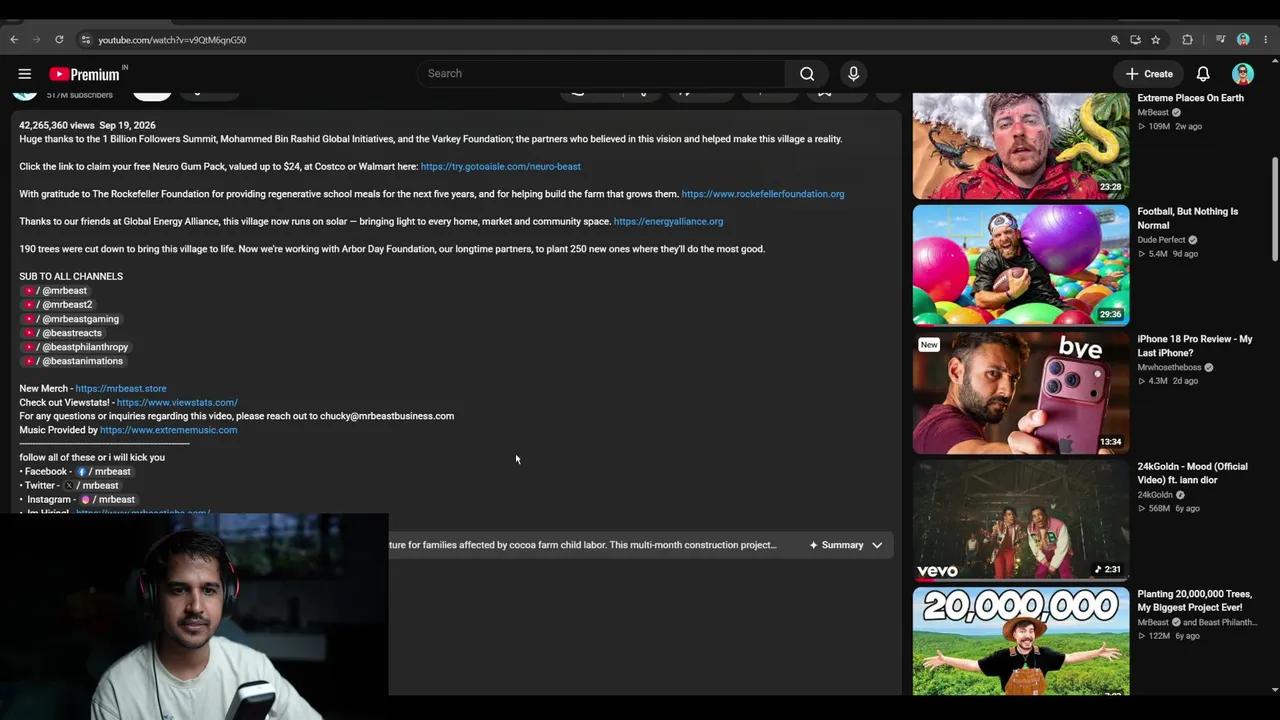Open the mrbeast.store merch link
Viewport: 1280px width, 720px height.
coord(121,389)
